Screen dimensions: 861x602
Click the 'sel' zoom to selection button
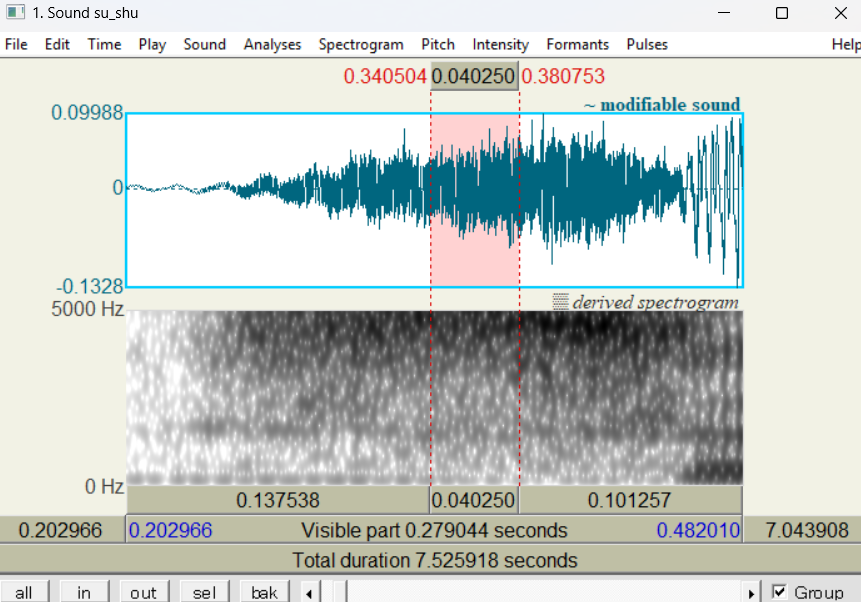204,592
